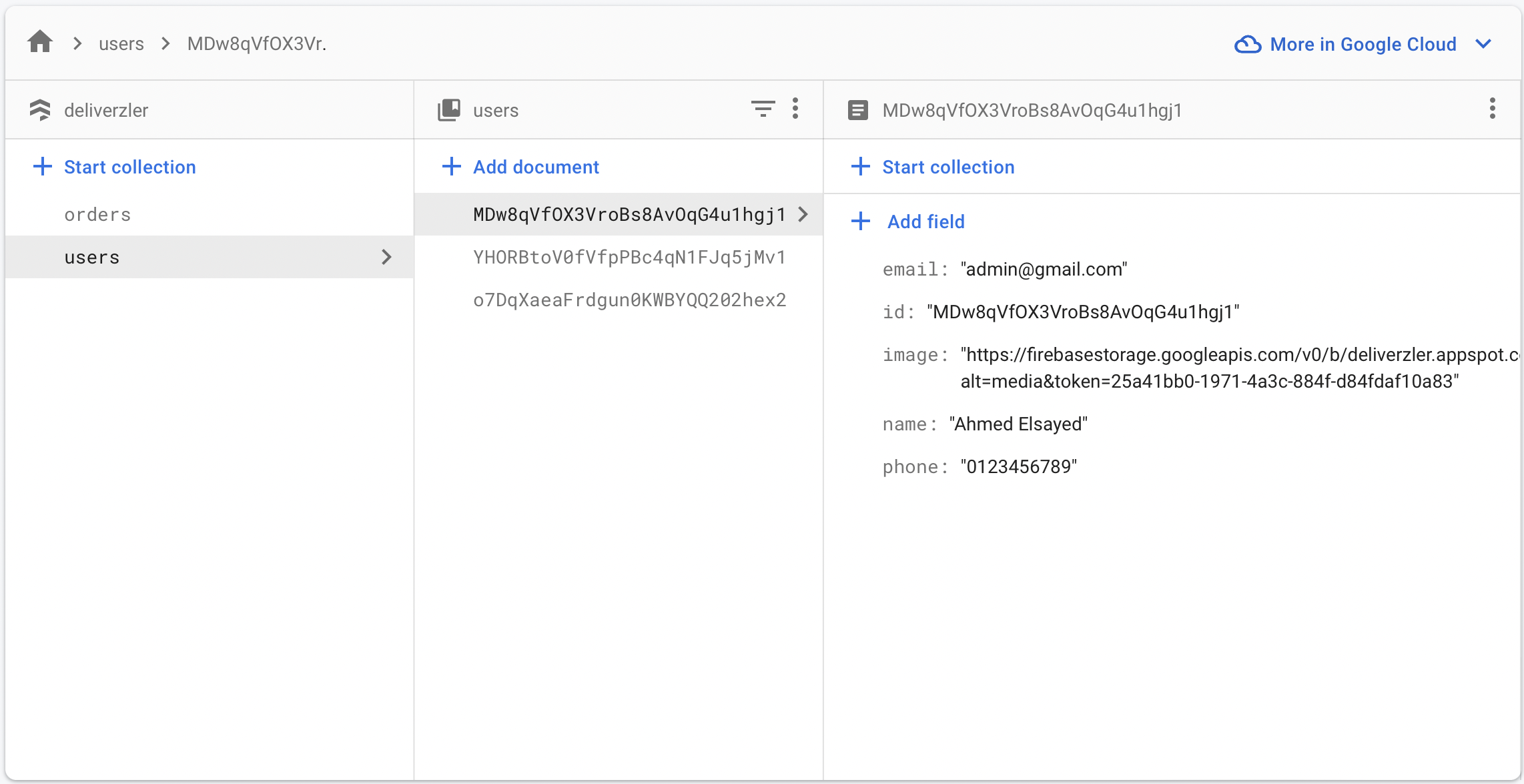Click the deliverzler database icon
1524x784 pixels.
40,110
